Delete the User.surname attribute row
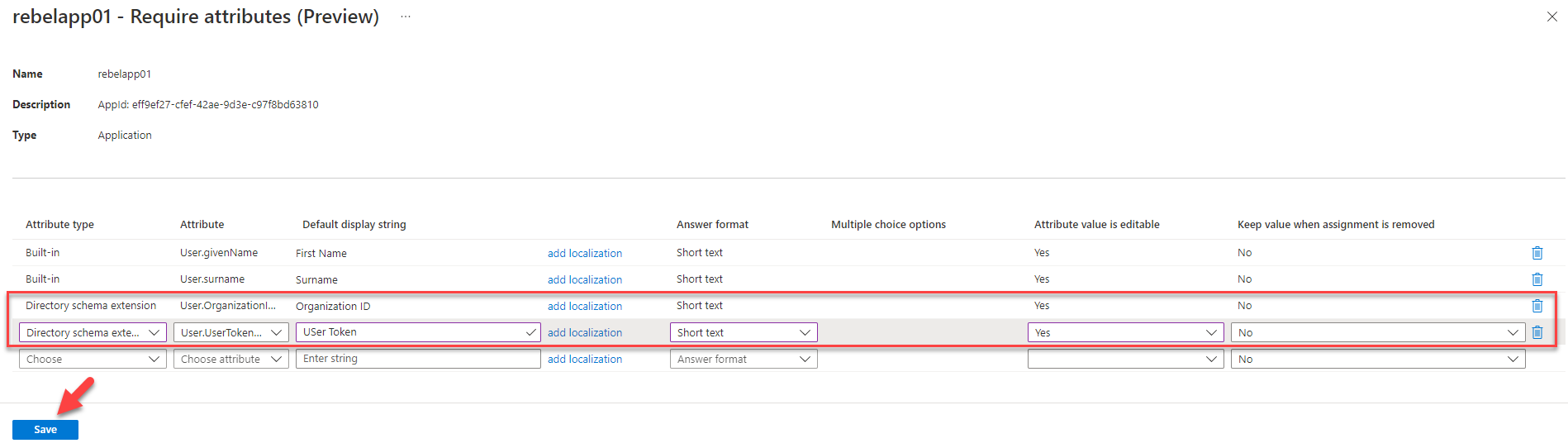Image resolution: width=1568 pixels, height=448 pixels. coord(1537,279)
